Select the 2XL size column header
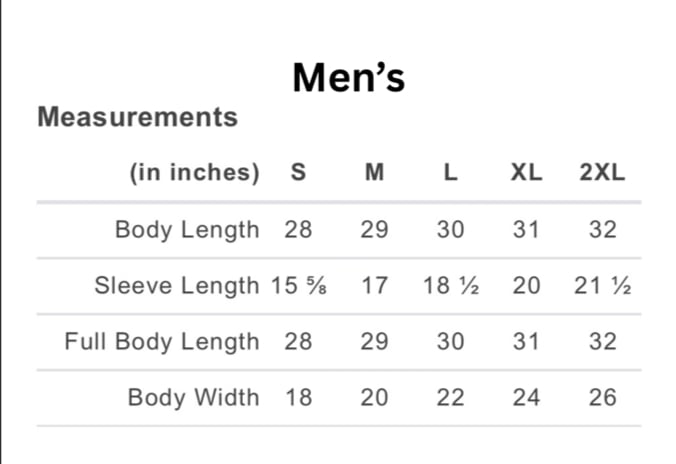676x464 pixels. (602, 172)
